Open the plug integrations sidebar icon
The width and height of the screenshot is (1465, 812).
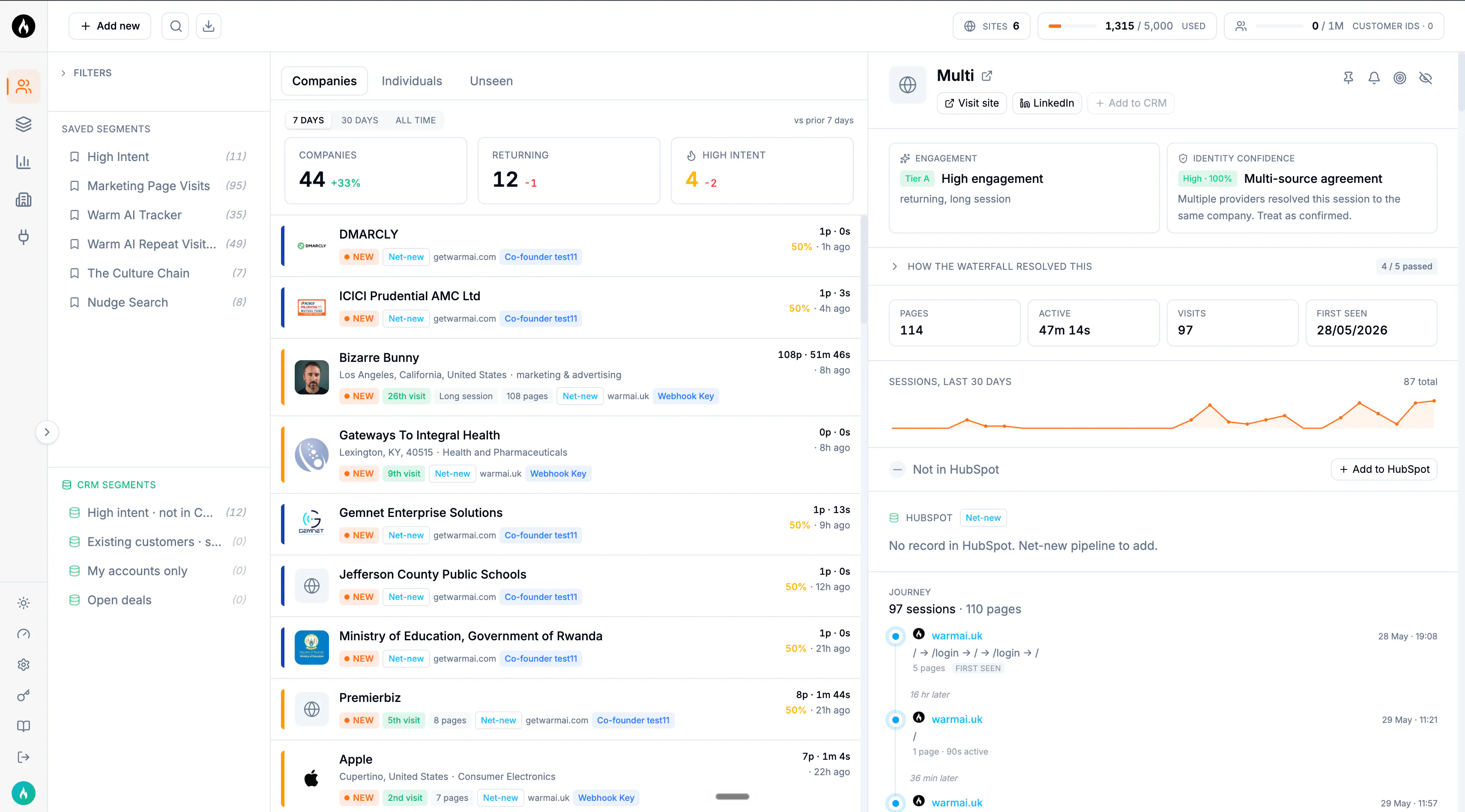23,236
